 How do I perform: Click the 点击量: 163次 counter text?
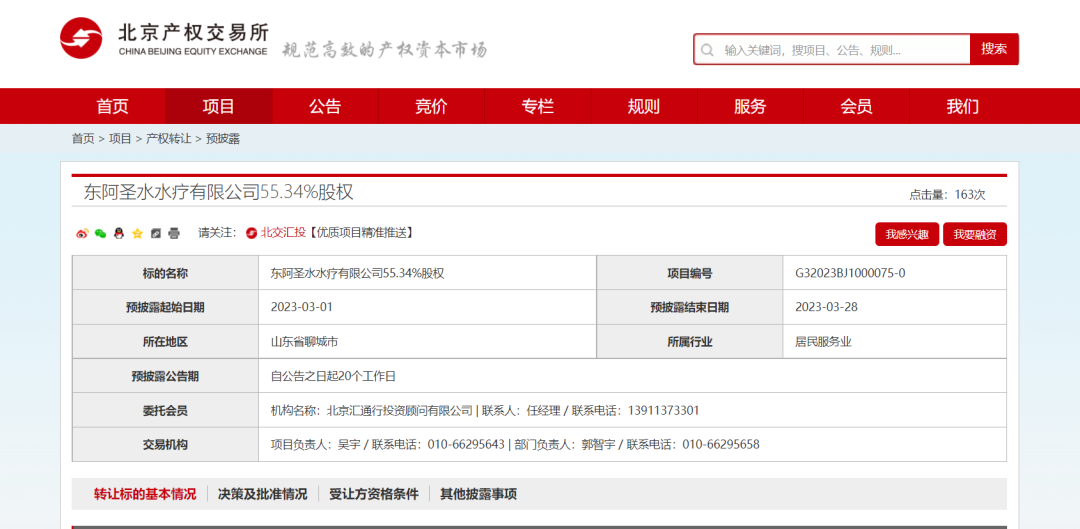pyautogui.click(x=947, y=195)
